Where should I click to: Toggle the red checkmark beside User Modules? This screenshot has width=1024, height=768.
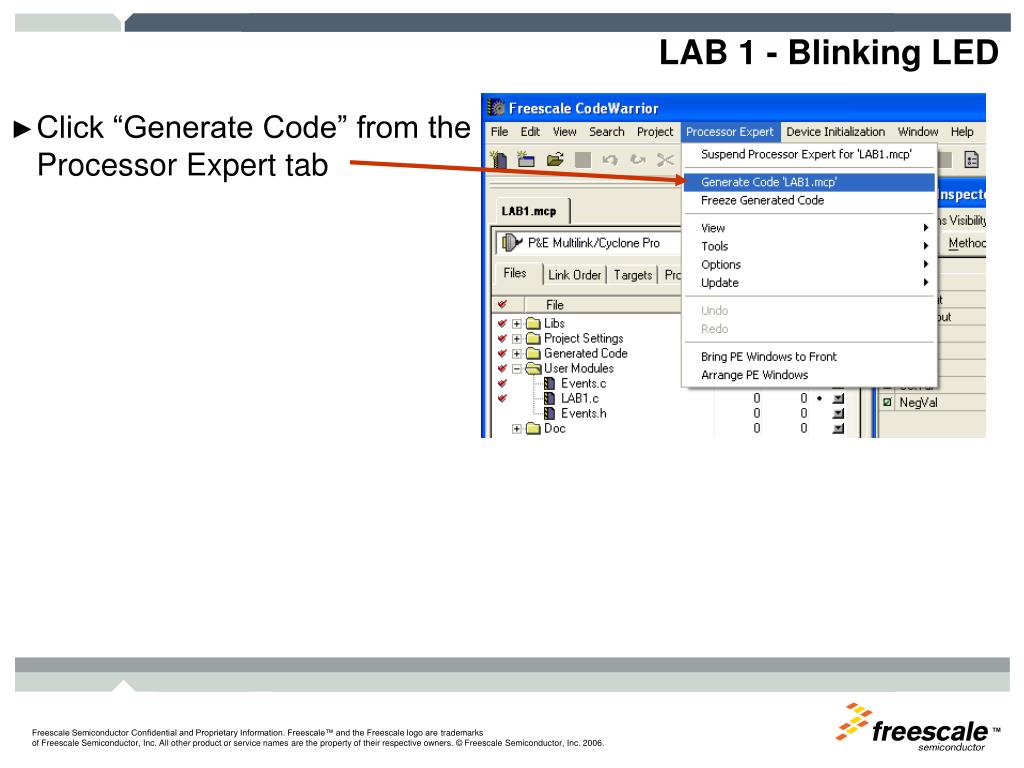pos(502,368)
